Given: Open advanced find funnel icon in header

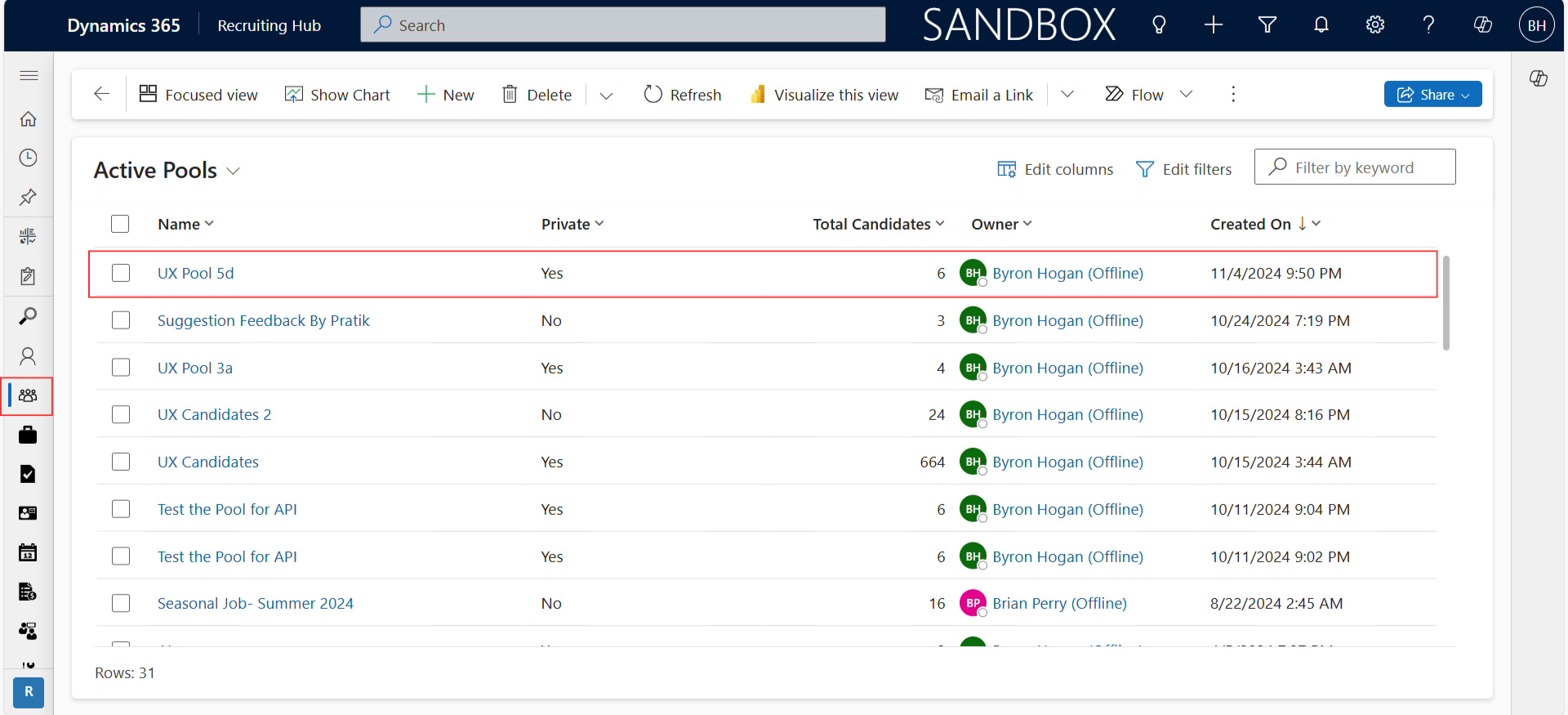Looking at the screenshot, I should point(1267,25).
